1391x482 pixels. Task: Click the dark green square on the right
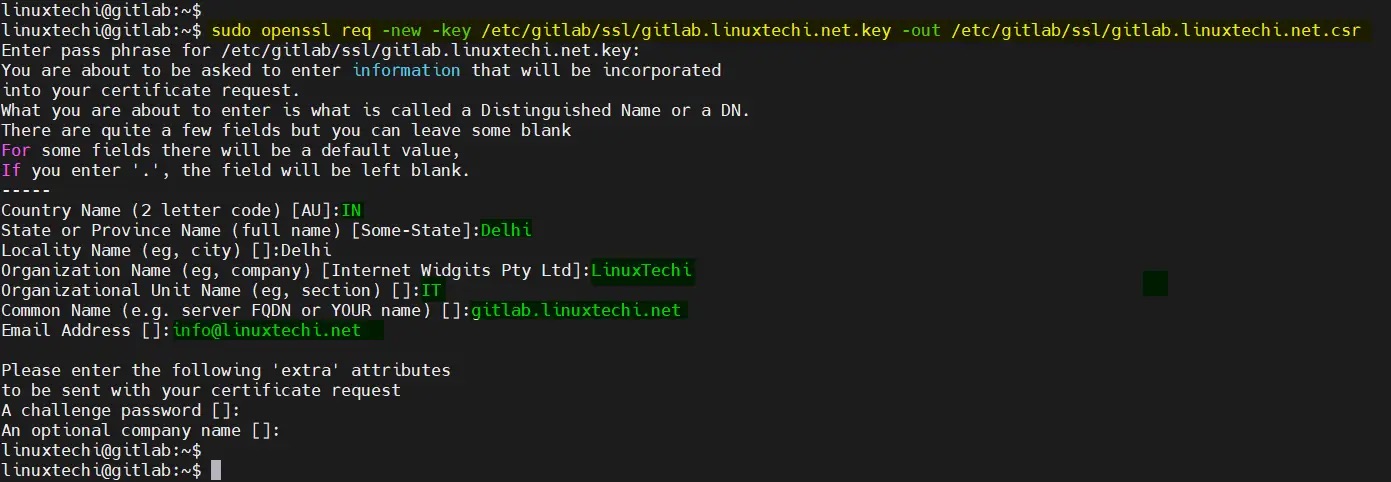1155,283
